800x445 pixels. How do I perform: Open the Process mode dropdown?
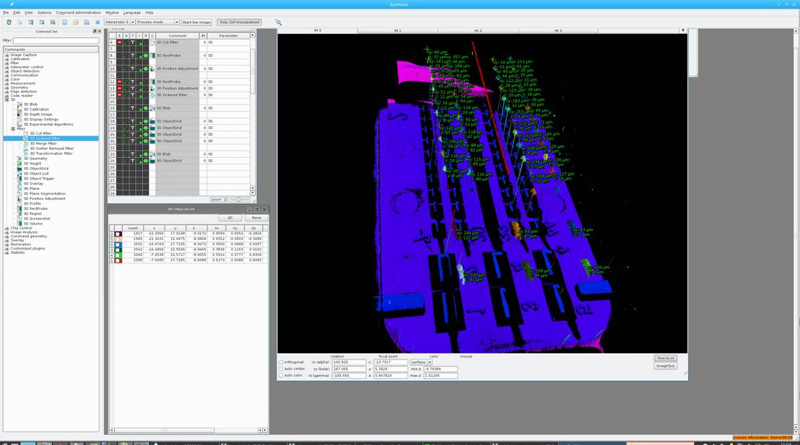click(x=155, y=22)
